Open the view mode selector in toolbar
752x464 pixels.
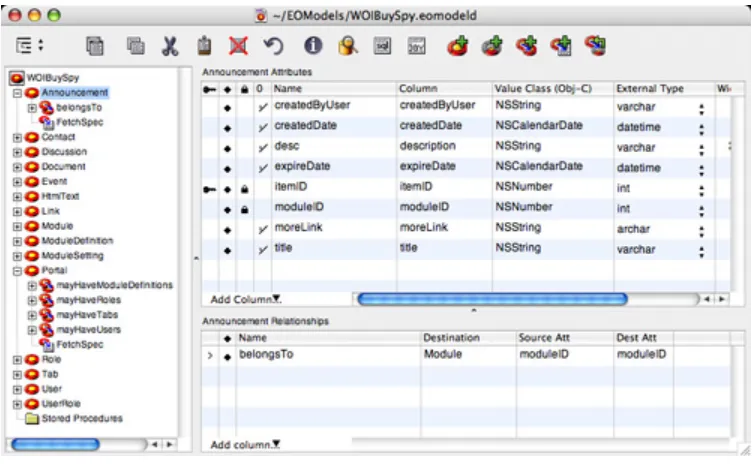click(x=29, y=46)
